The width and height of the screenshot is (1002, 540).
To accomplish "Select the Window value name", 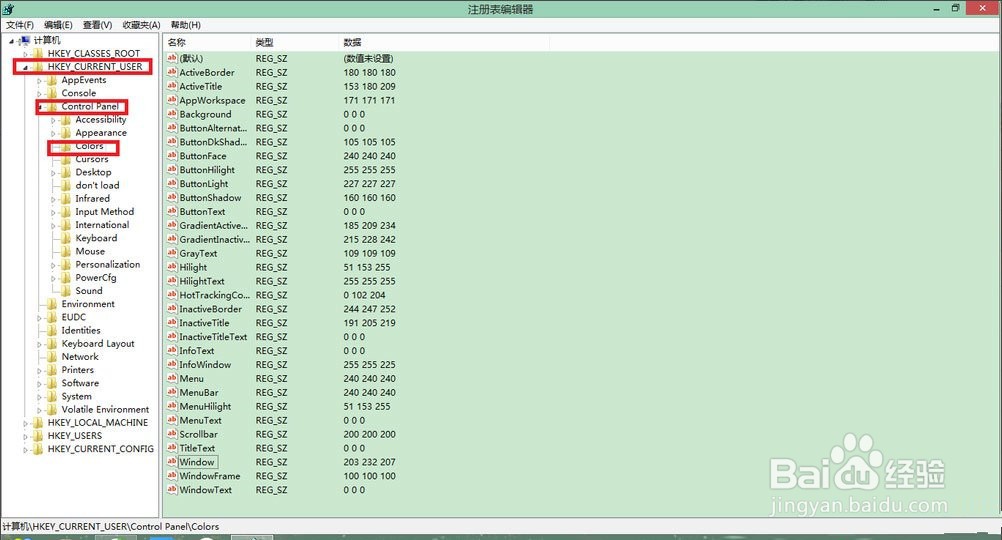I will pos(197,462).
